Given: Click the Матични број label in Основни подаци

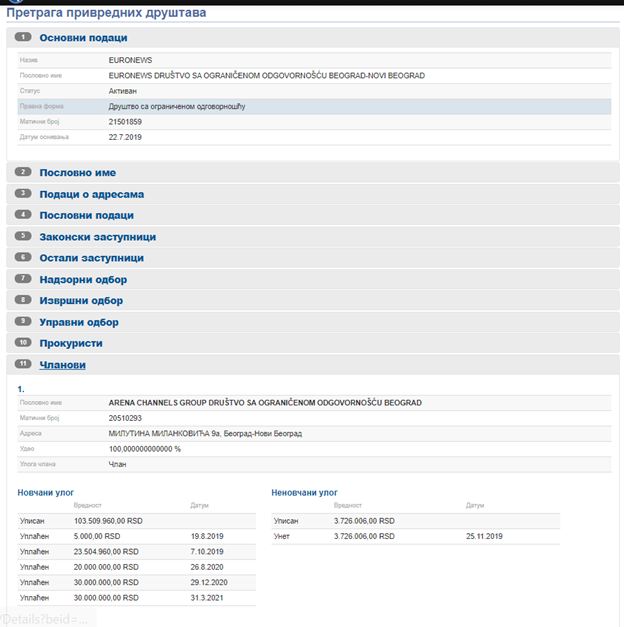Looking at the screenshot, I should pos(39,122).
